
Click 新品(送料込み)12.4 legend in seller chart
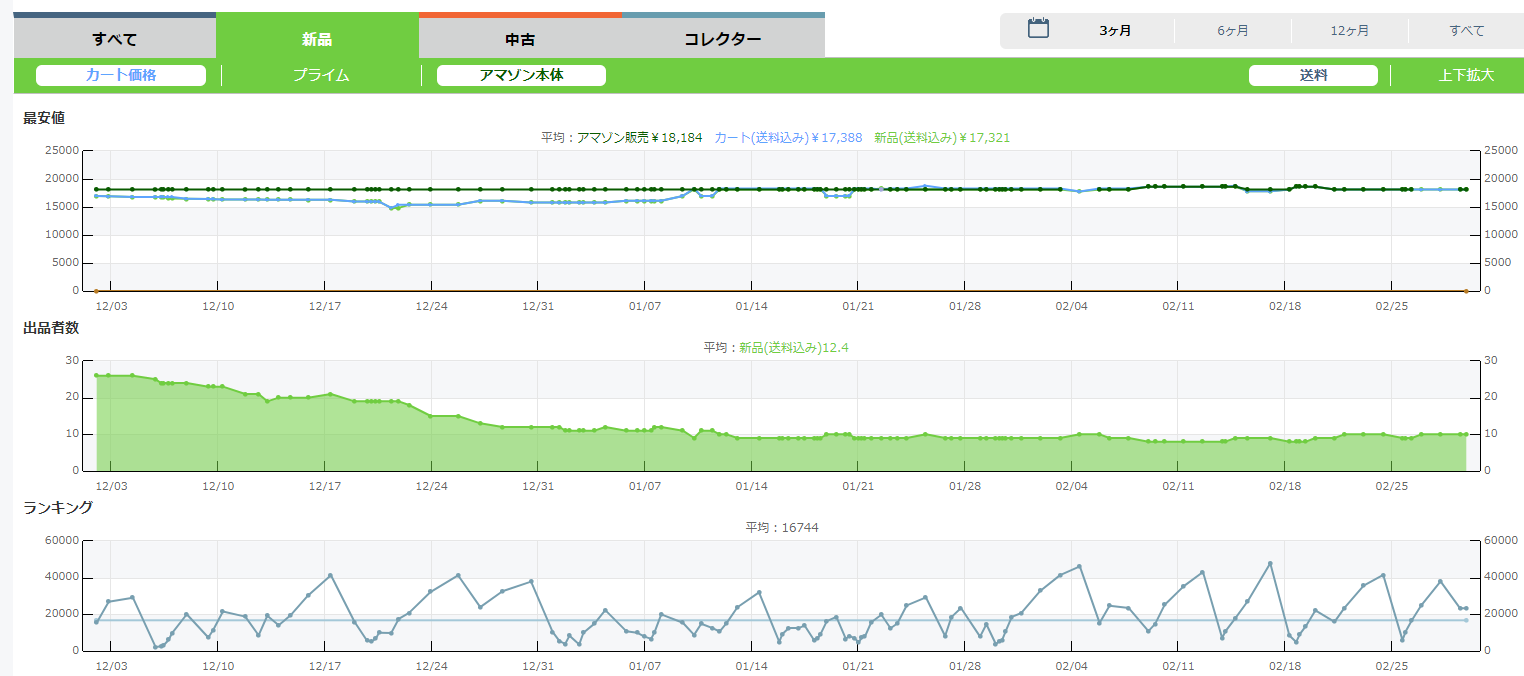point(795,347)
